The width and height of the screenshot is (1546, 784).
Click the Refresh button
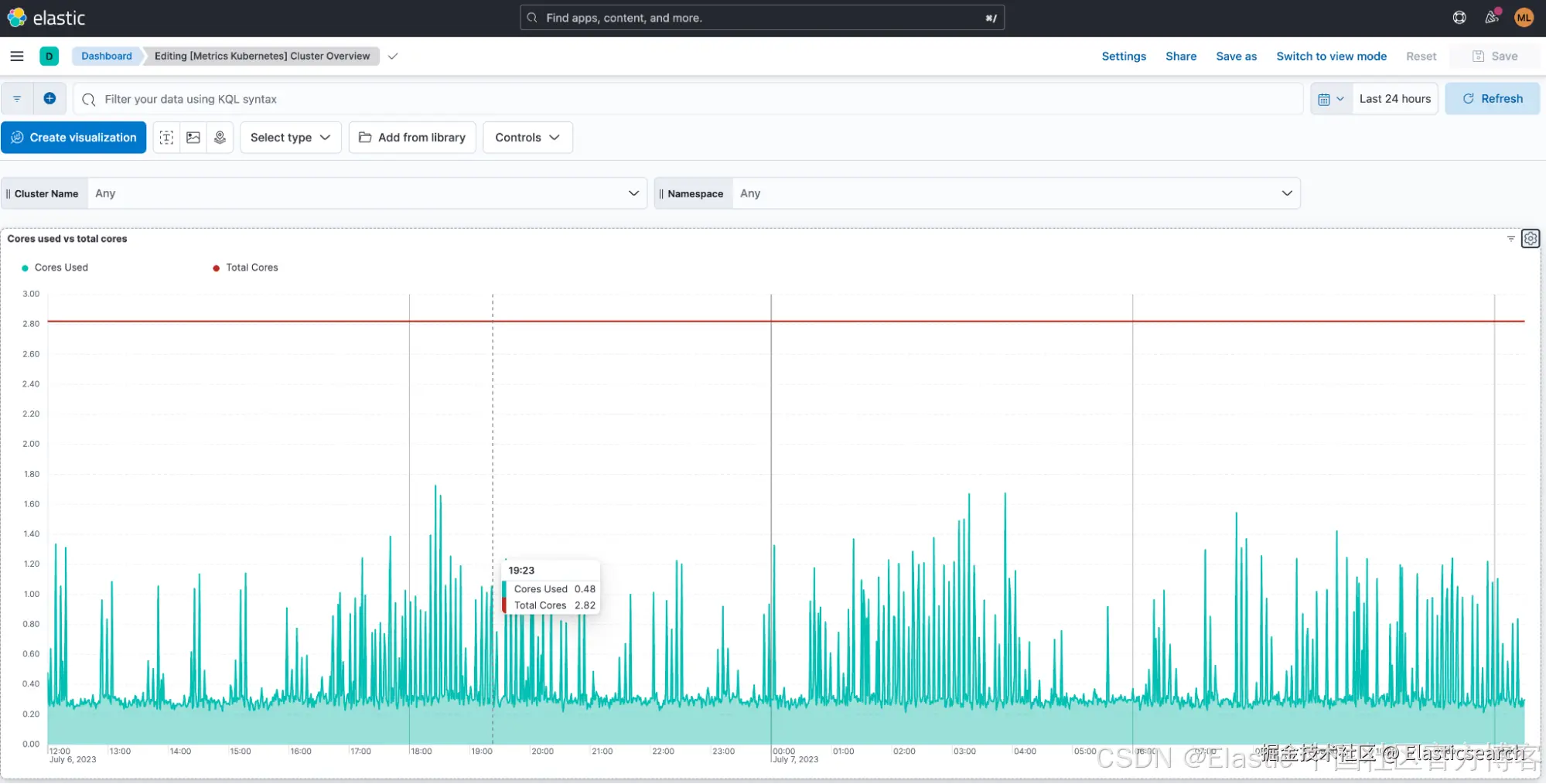click(1492, 99)
